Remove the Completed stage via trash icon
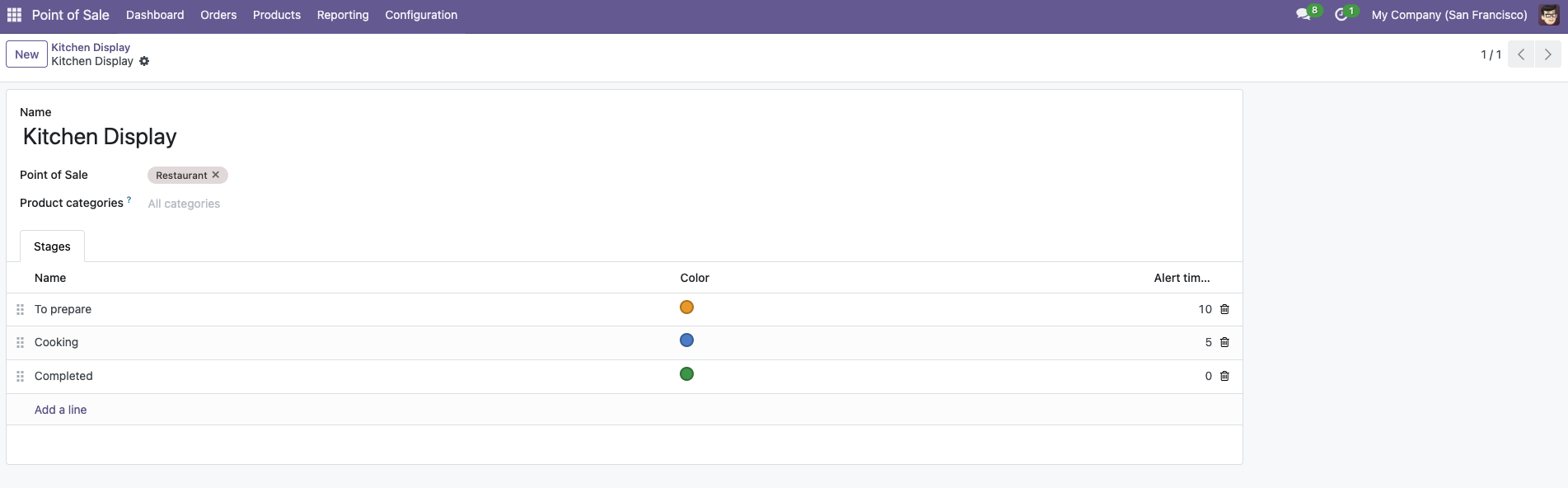The height and width of the screenshot is (488, 1568). 1224,376
